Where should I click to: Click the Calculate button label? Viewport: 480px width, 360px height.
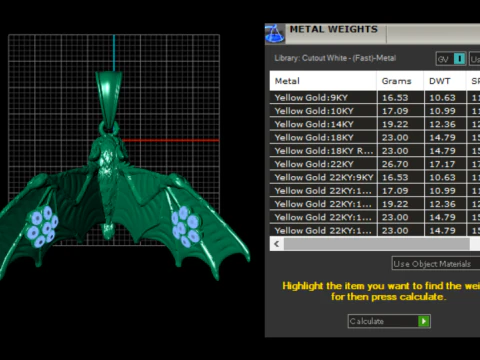click(367, 321)
